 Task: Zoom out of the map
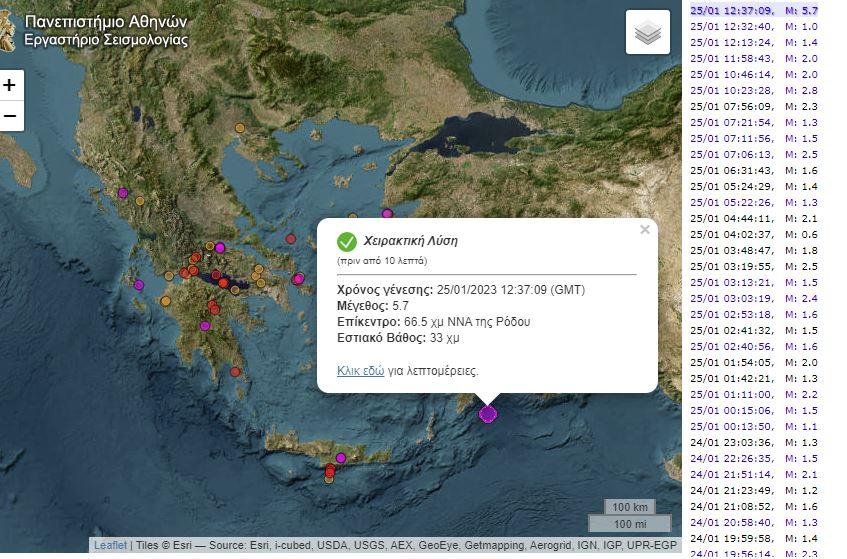point(10,116)
